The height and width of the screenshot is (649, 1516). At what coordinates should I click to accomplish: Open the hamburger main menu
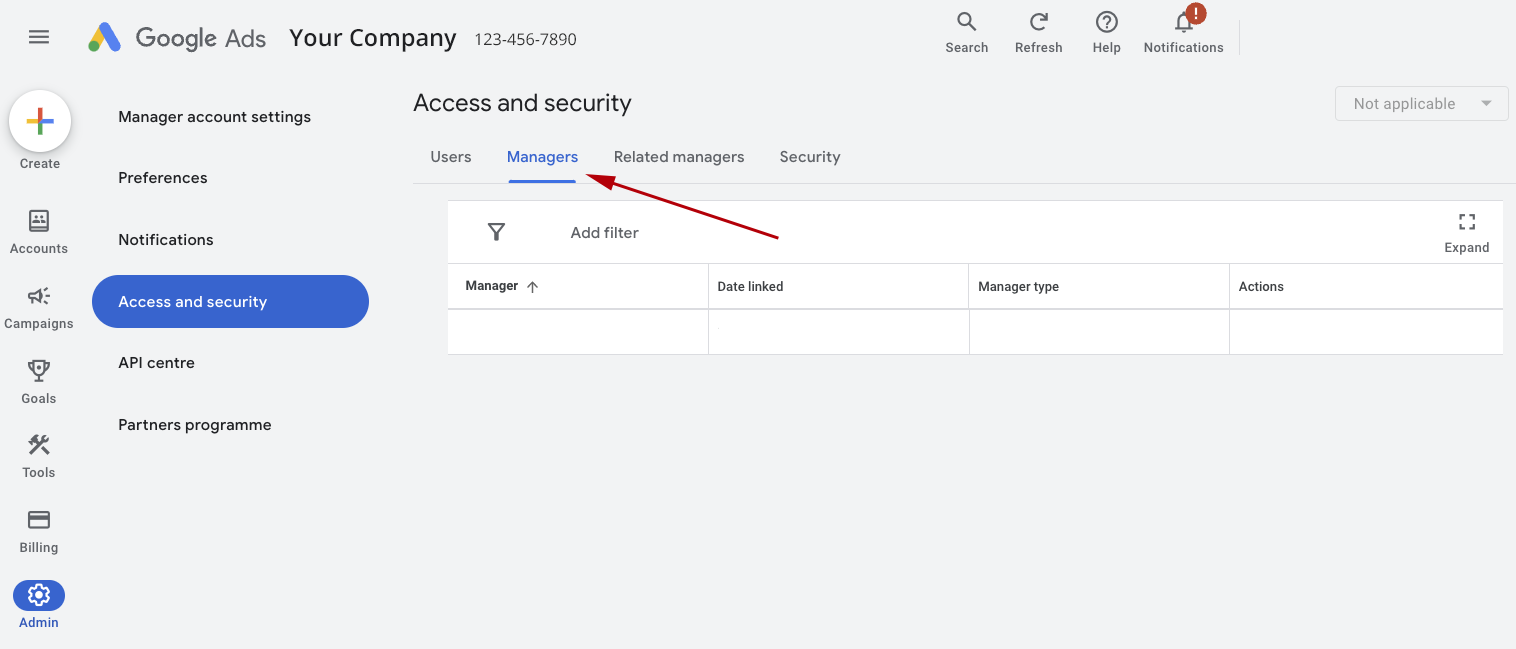(x=39, y=37)
